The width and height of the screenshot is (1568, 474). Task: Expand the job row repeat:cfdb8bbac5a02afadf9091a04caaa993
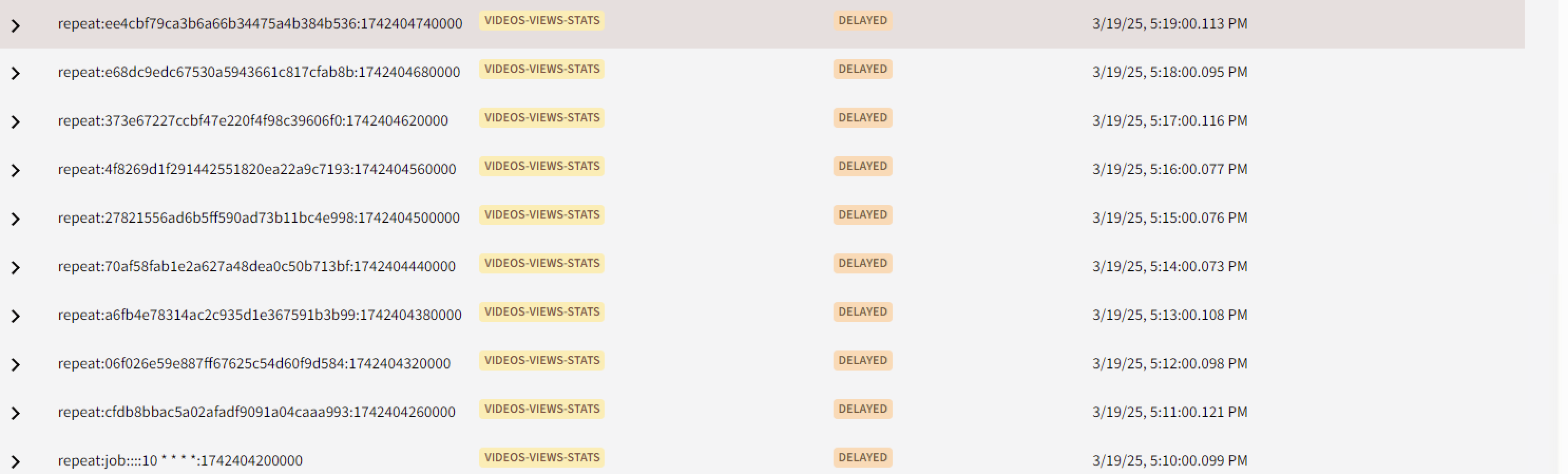click(x=16, y=414)
